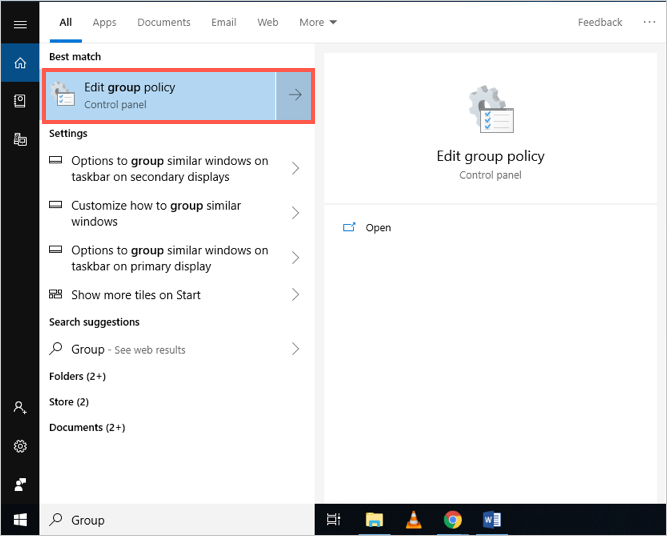
Task: Expand arrow beside Edit group policy
Action: click(295, 95)
